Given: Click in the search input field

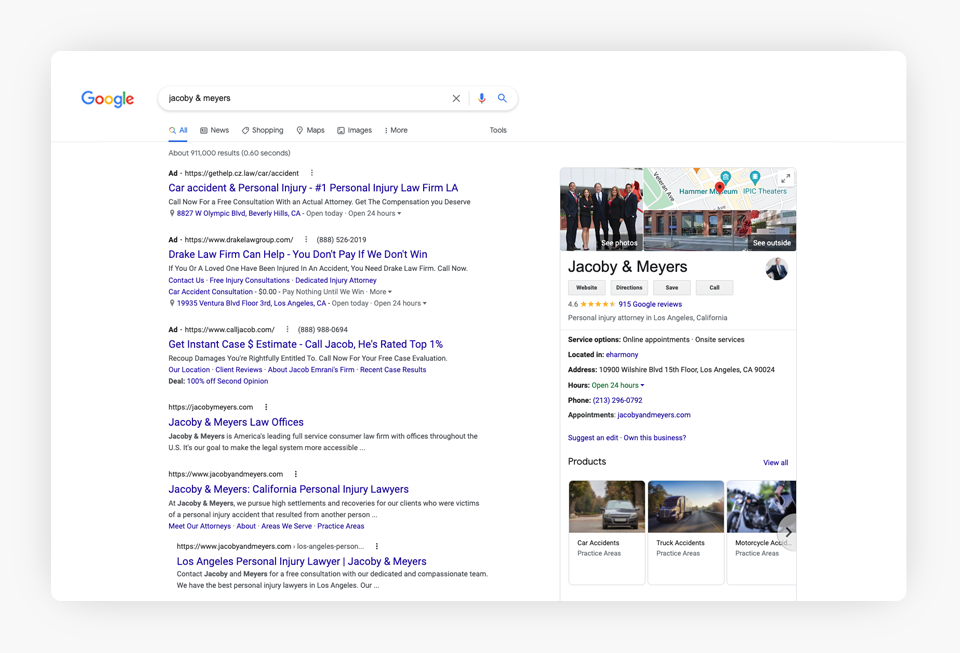Looking at the screenshot, I should click(x=300, y=99).
